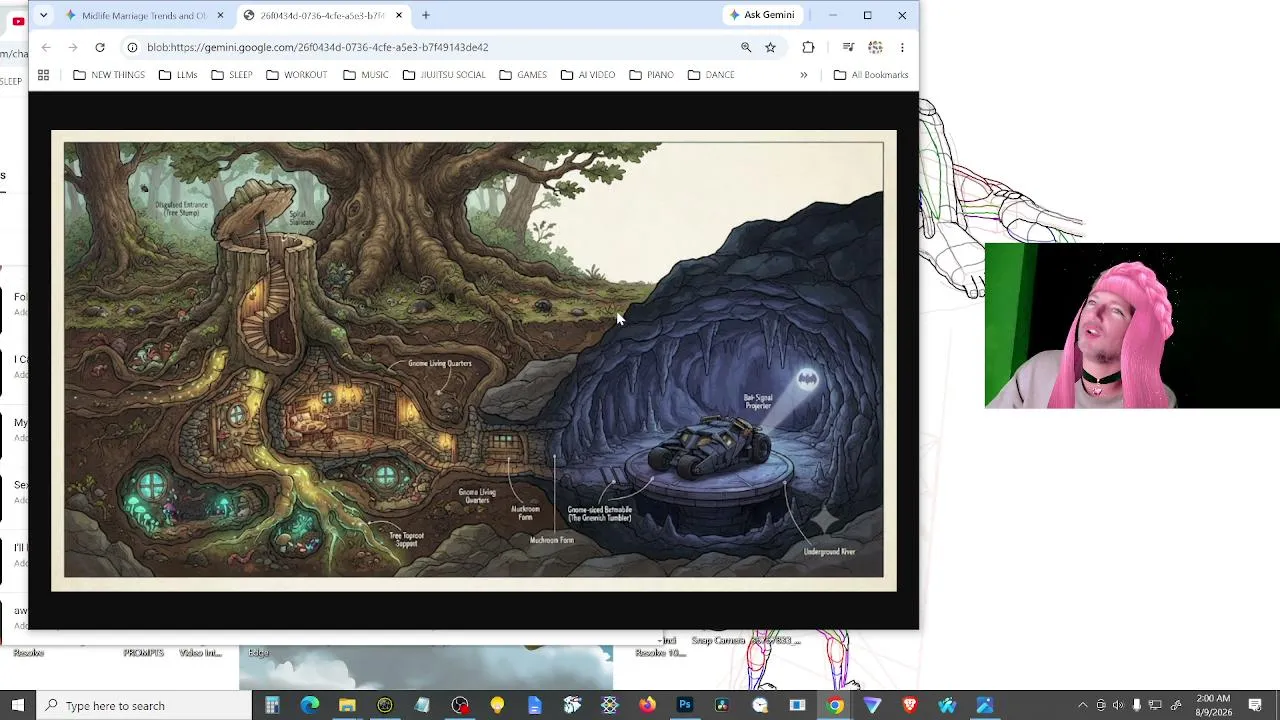Open Chrome's three-dot menu

point(902,47)
